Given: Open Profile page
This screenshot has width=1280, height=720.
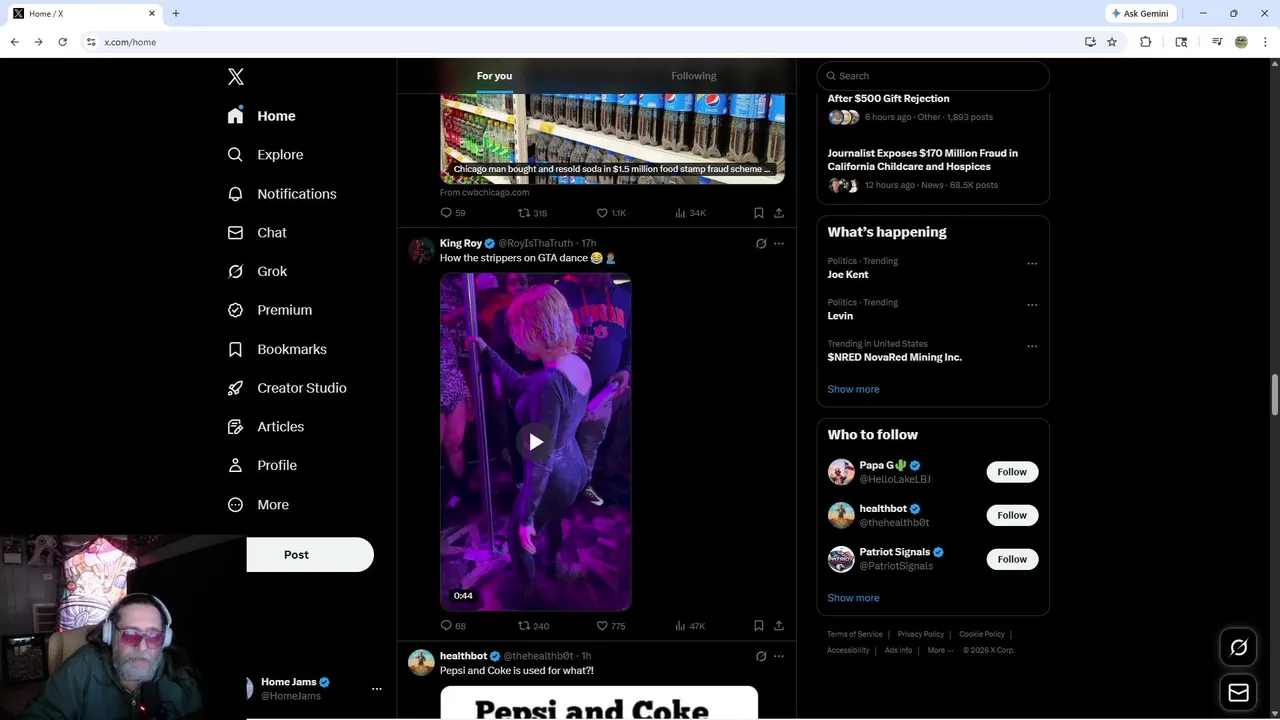Looking at the screenshot, I should 262,465.
